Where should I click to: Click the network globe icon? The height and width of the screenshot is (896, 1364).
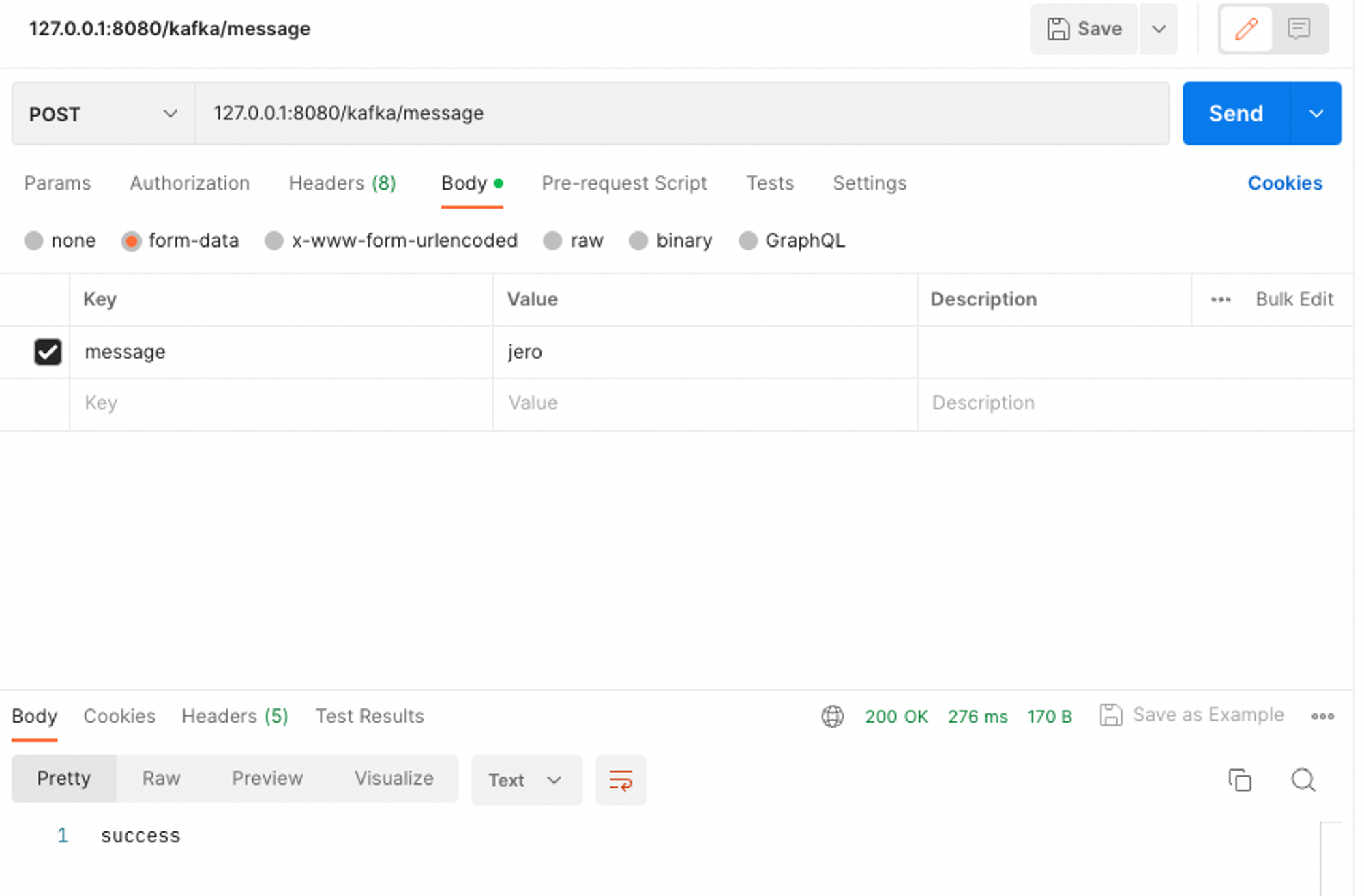coord(832,716)
